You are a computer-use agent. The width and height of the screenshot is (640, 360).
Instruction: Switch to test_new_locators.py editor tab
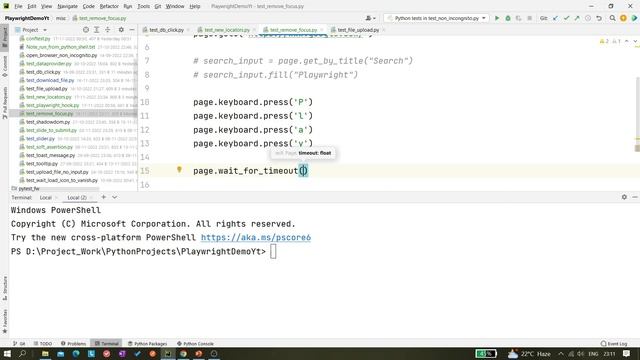coord(227,30)
